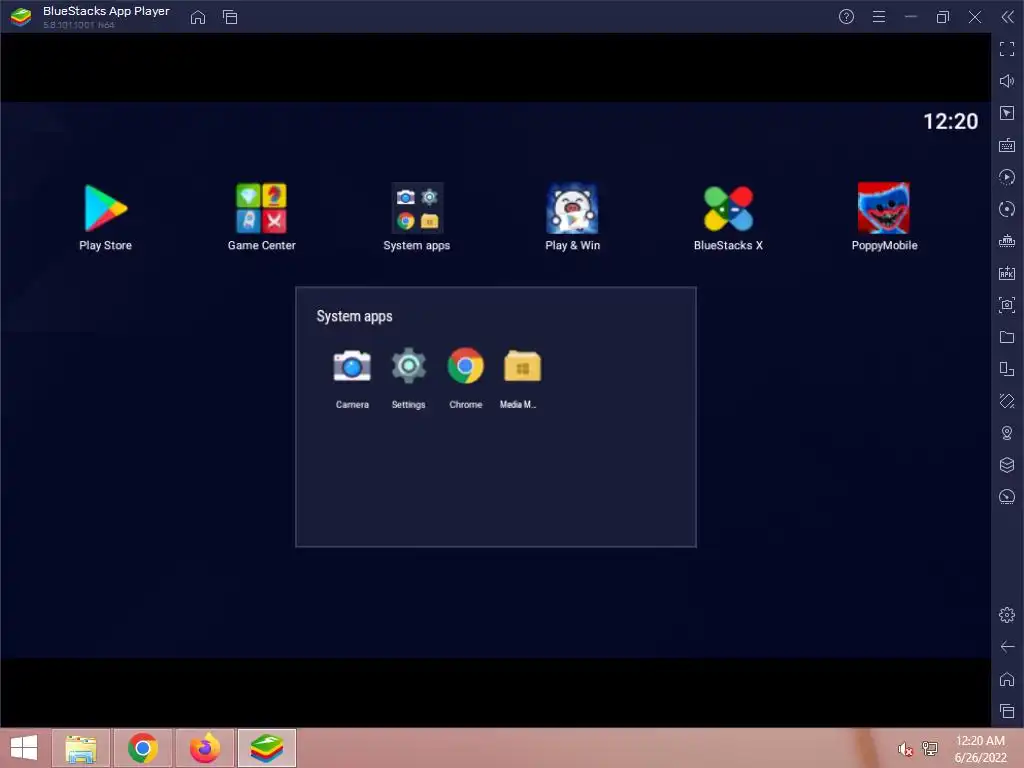Click the BlueStacks title bar home icon
The height and width of the screenshot is (768, 1024).
coord(198,17)
